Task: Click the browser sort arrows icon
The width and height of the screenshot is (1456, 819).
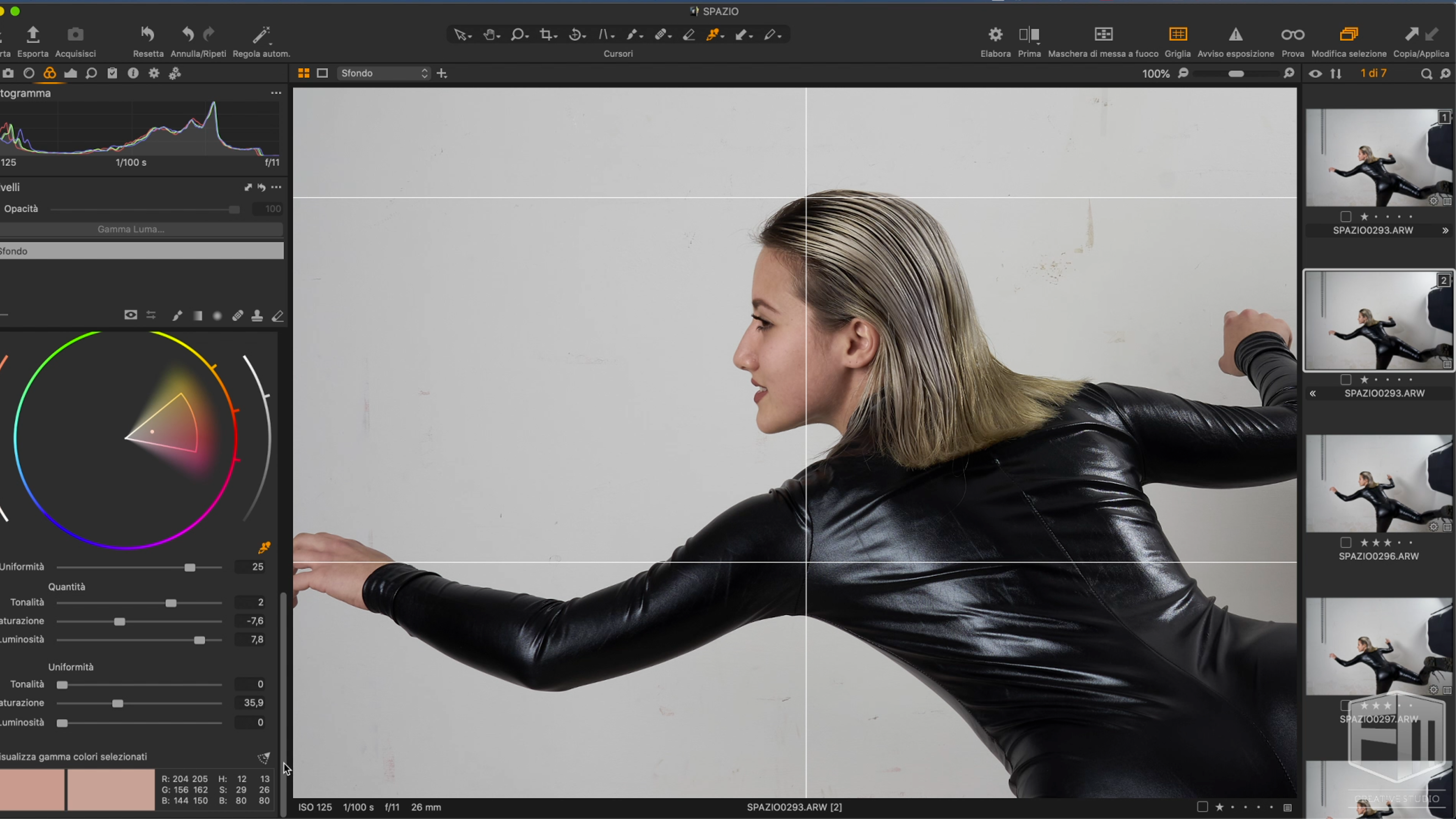Action: pos(1335,74)
